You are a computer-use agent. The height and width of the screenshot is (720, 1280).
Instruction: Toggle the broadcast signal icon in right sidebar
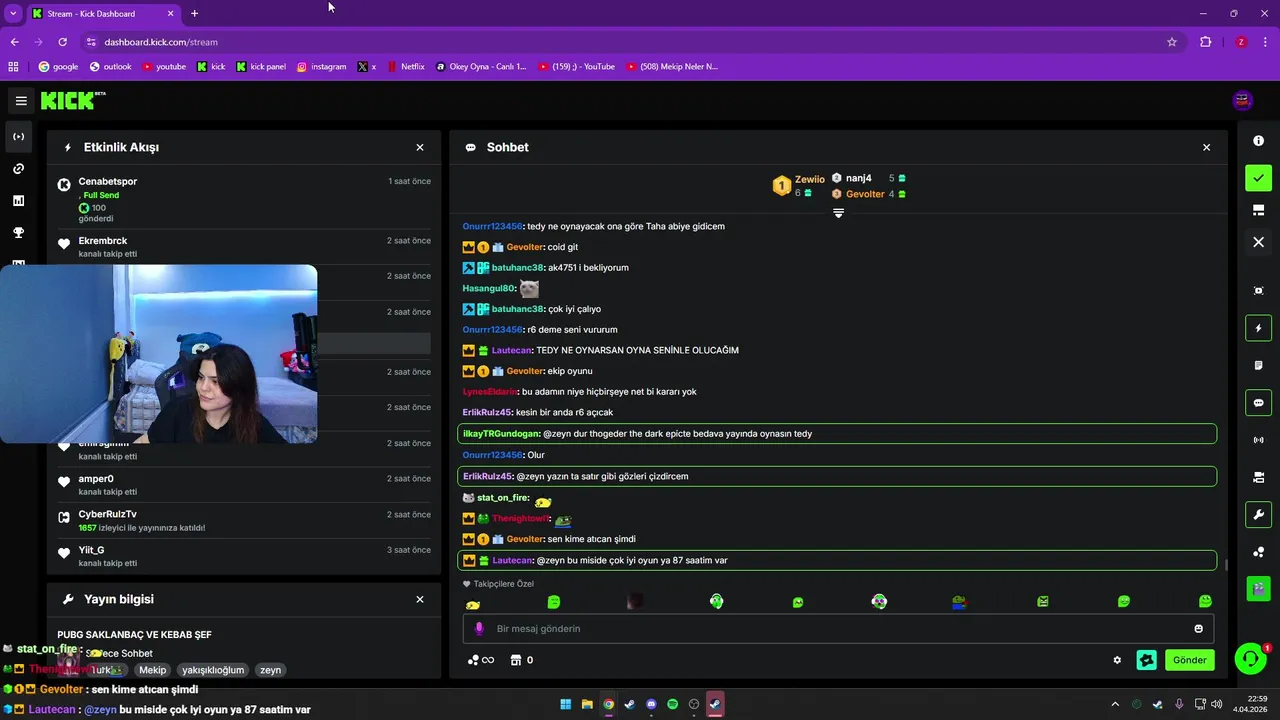pos(1258,440)
